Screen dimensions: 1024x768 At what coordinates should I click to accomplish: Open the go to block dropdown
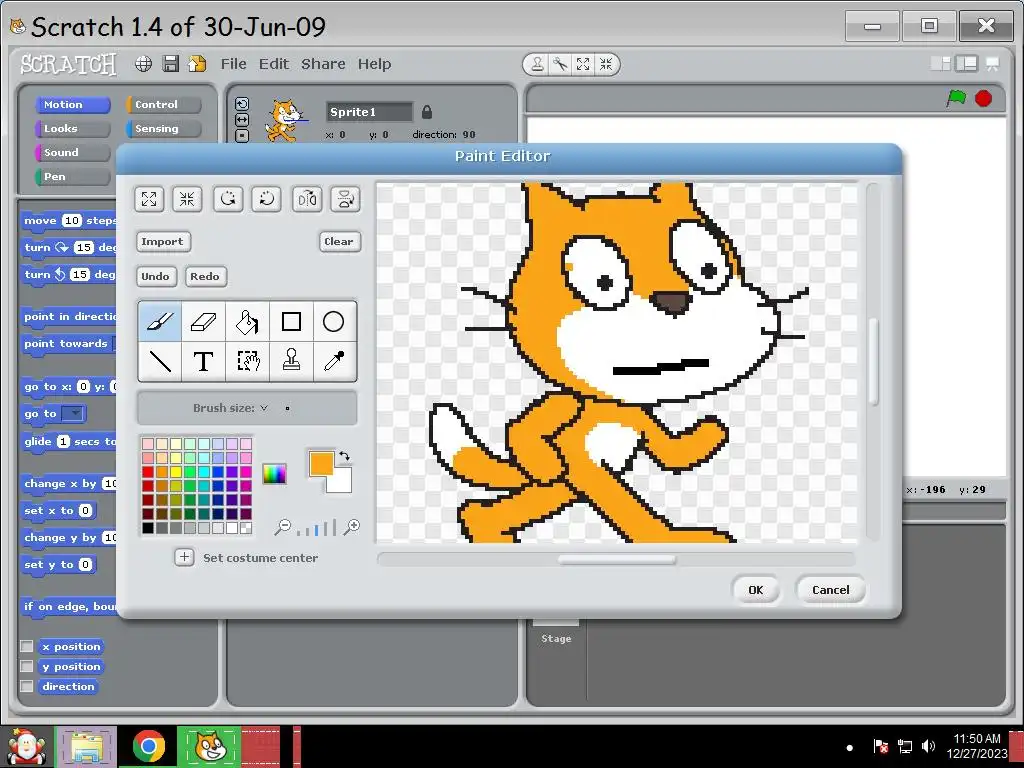point(73,413)
